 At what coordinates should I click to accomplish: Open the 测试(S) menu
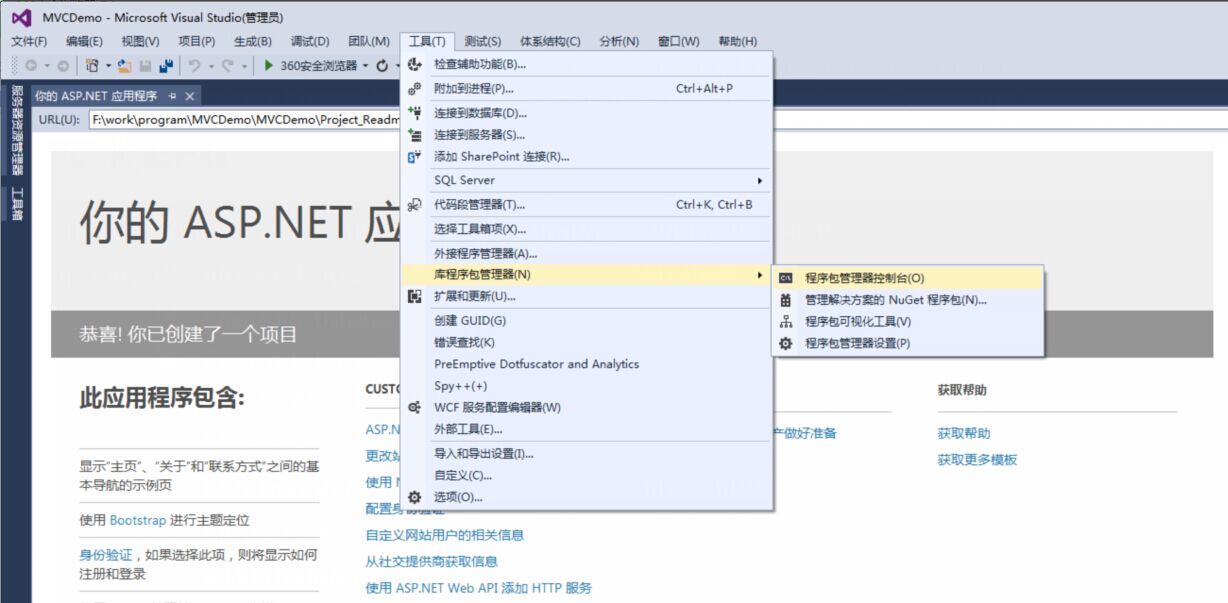click(x=483, y=41)
